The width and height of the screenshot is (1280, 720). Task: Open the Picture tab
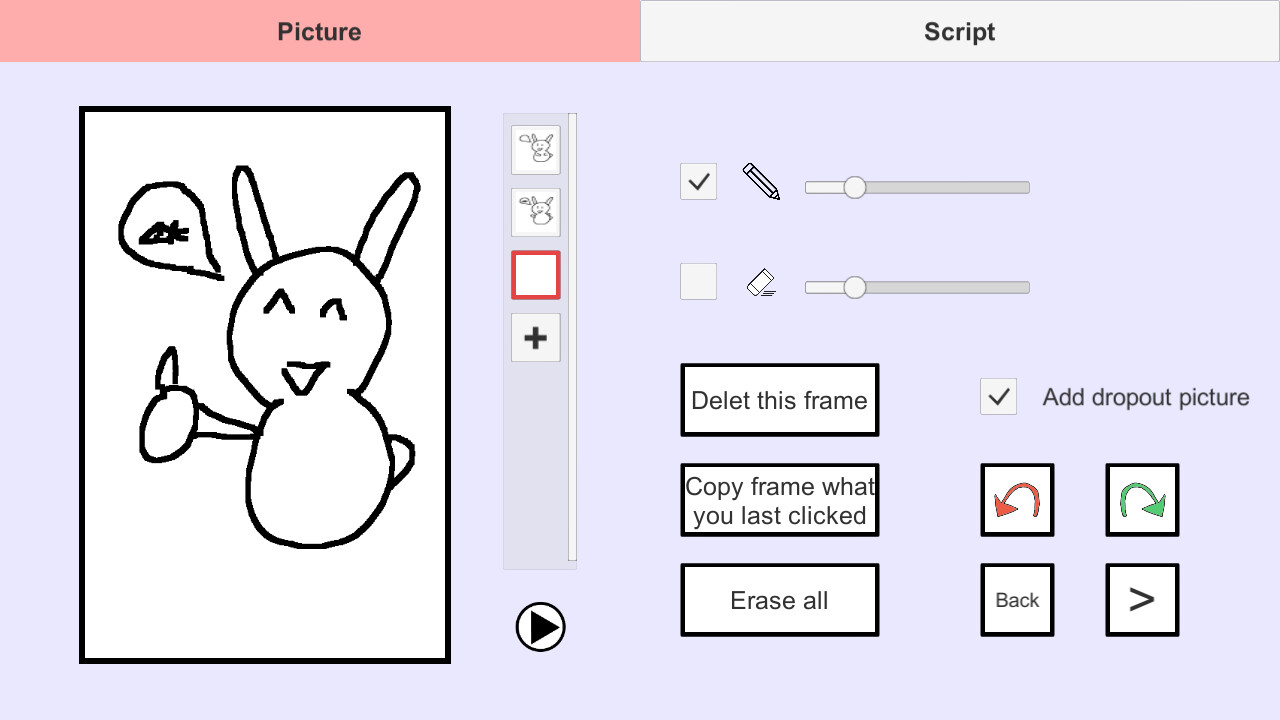(x=320, y=31)
